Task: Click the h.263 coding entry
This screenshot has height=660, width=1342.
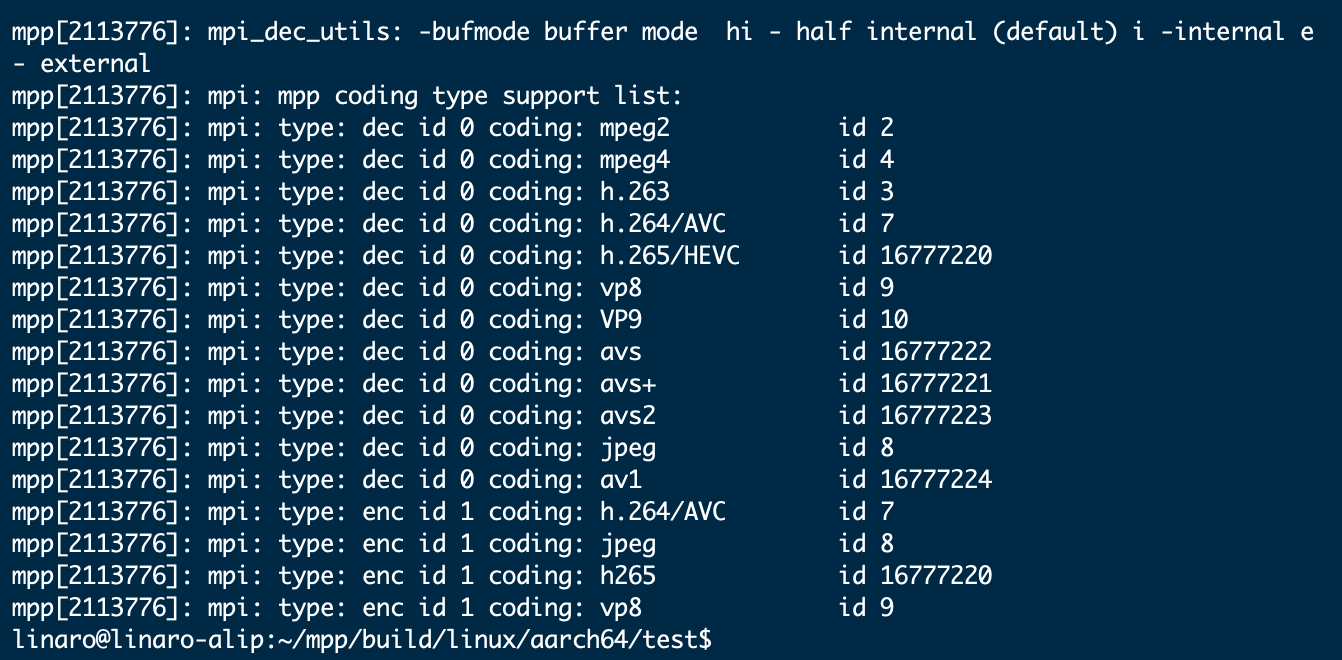Action: (x=634, y=192)
